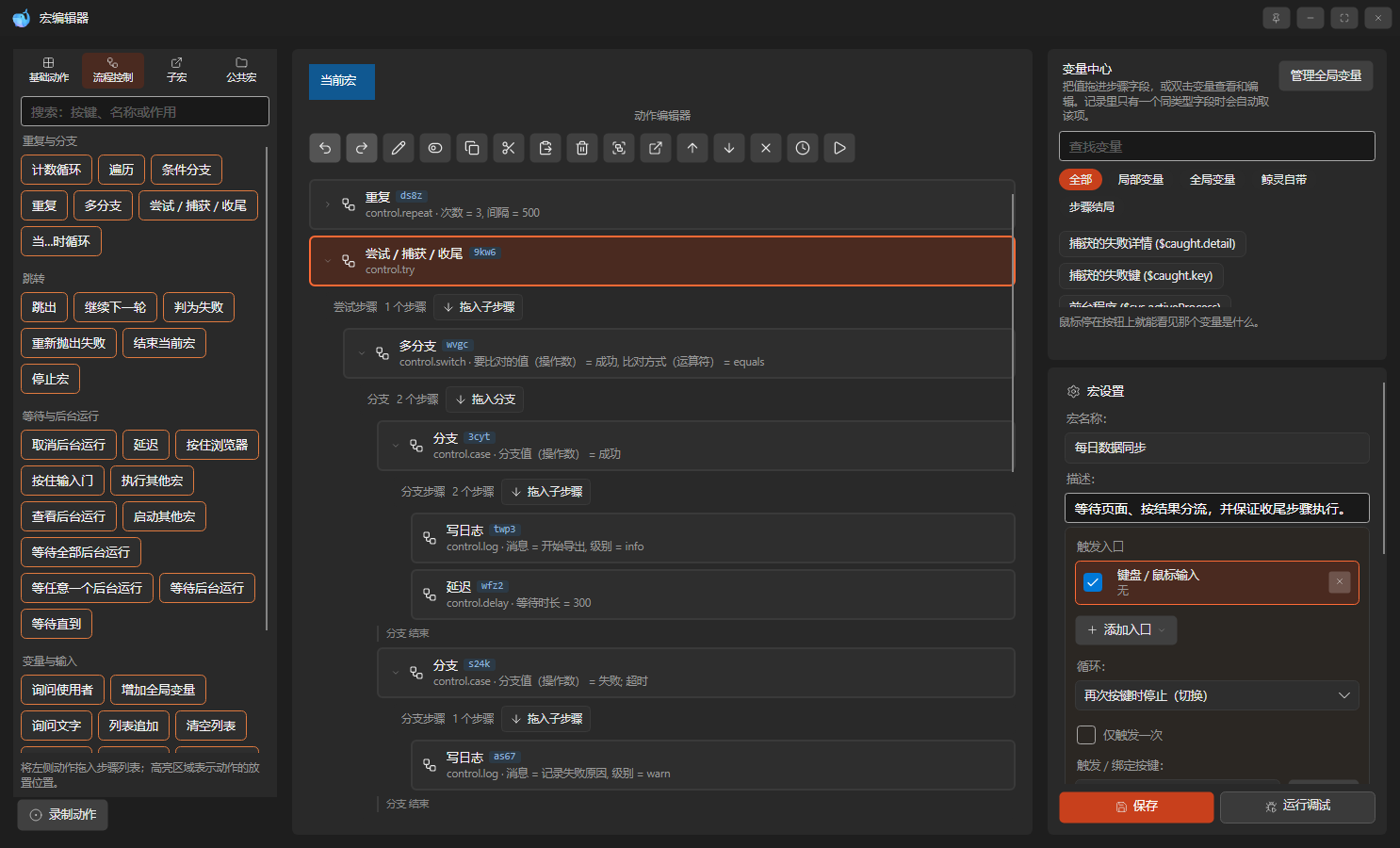This screenshot has height=848, width=1400.
Task: Run the macro with the play icon
Action: (x=839, y=148)
